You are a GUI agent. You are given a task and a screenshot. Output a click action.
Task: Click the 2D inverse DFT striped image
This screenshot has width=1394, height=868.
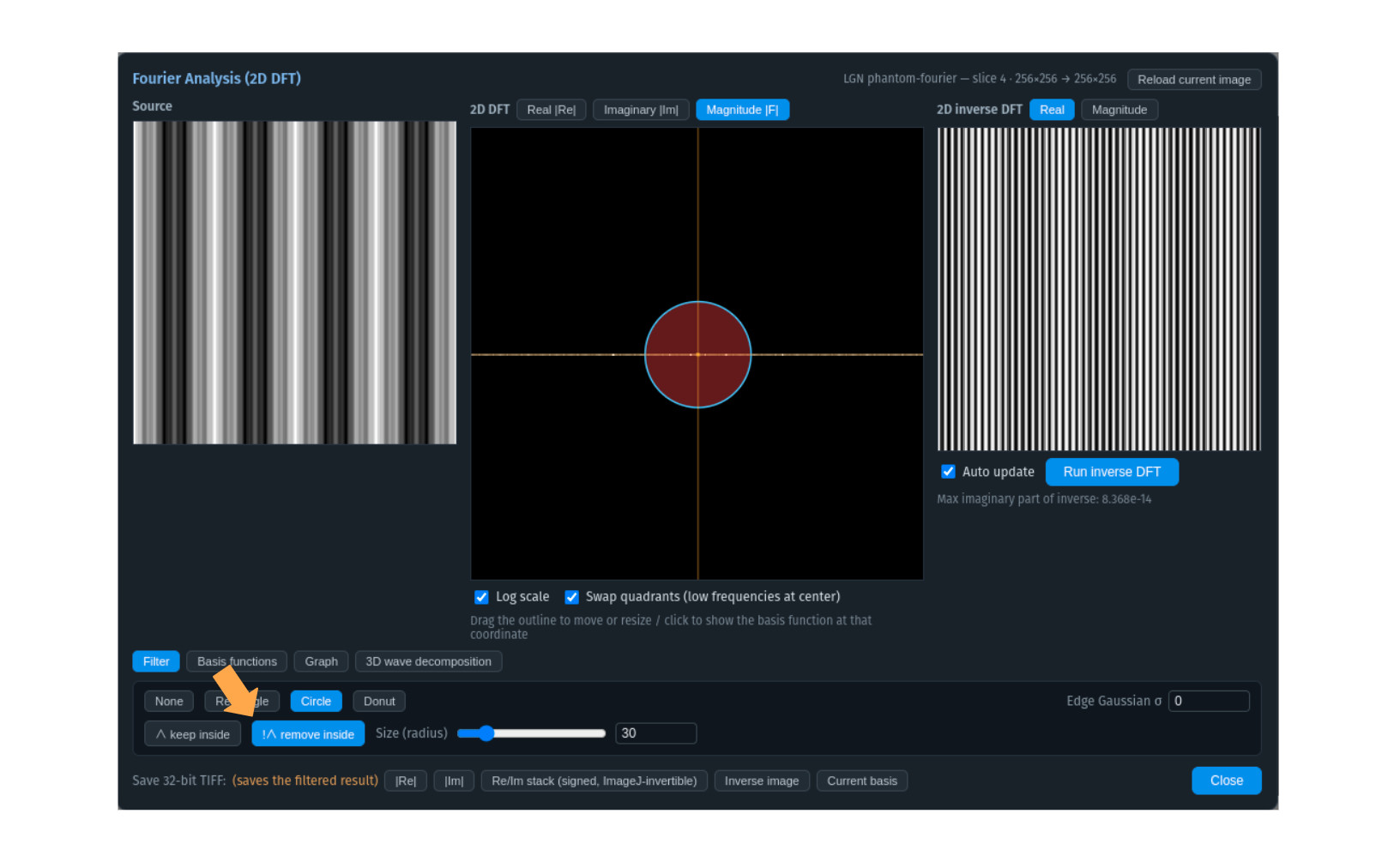[1099, 289]
